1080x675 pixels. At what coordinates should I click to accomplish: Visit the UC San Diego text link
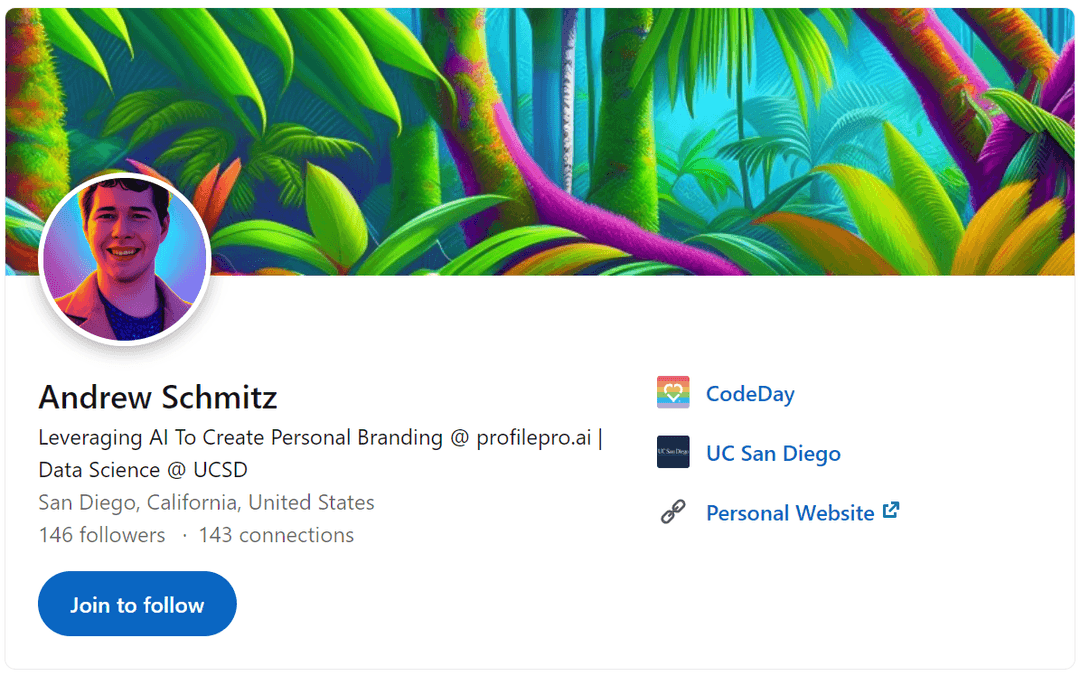point(773,454)
